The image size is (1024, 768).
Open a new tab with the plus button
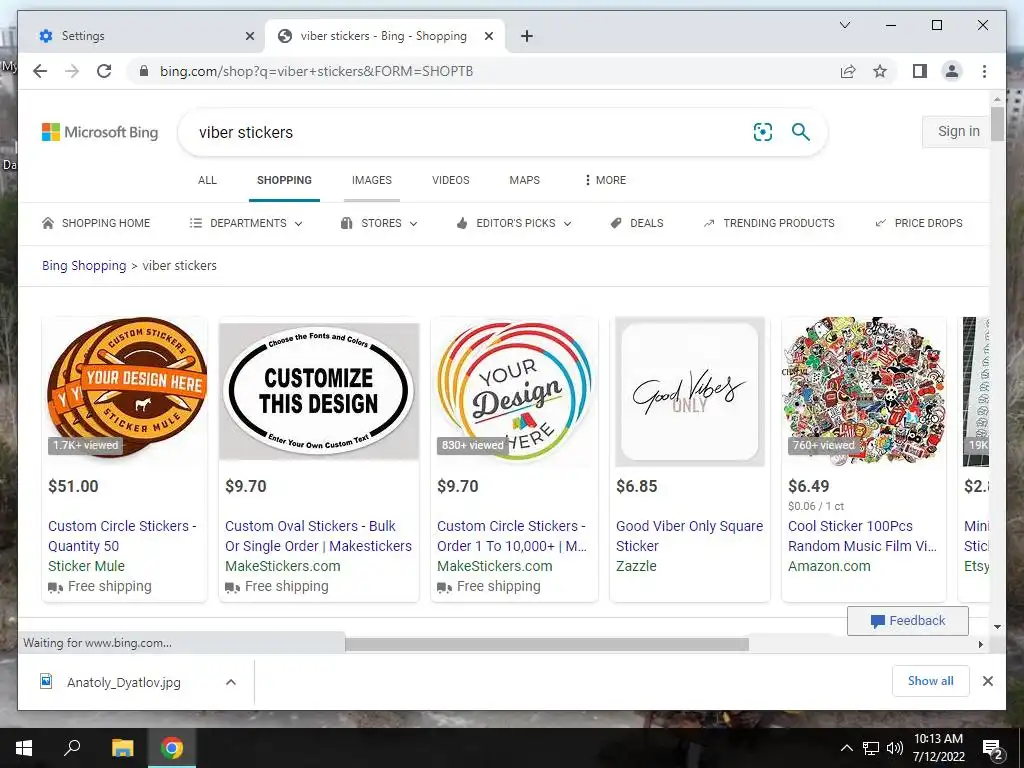click(526, 36)
